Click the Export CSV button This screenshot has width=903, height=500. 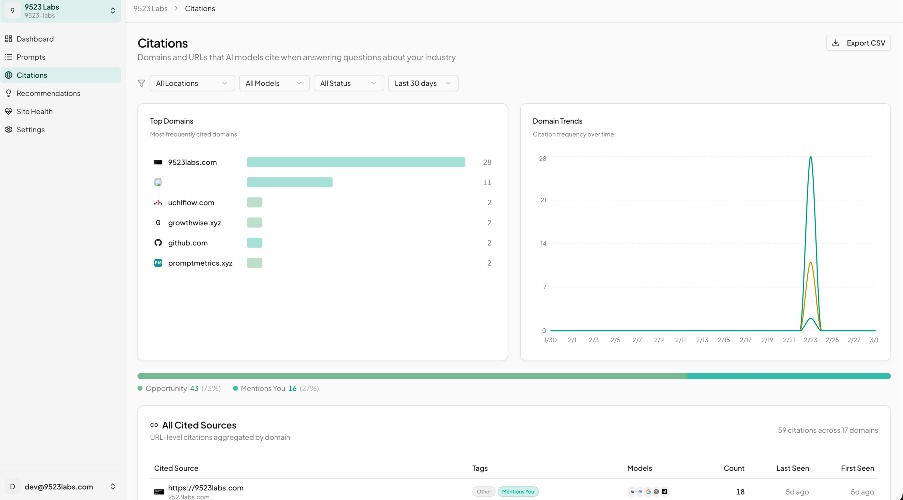pyautogui.click(x=858, y=43)
